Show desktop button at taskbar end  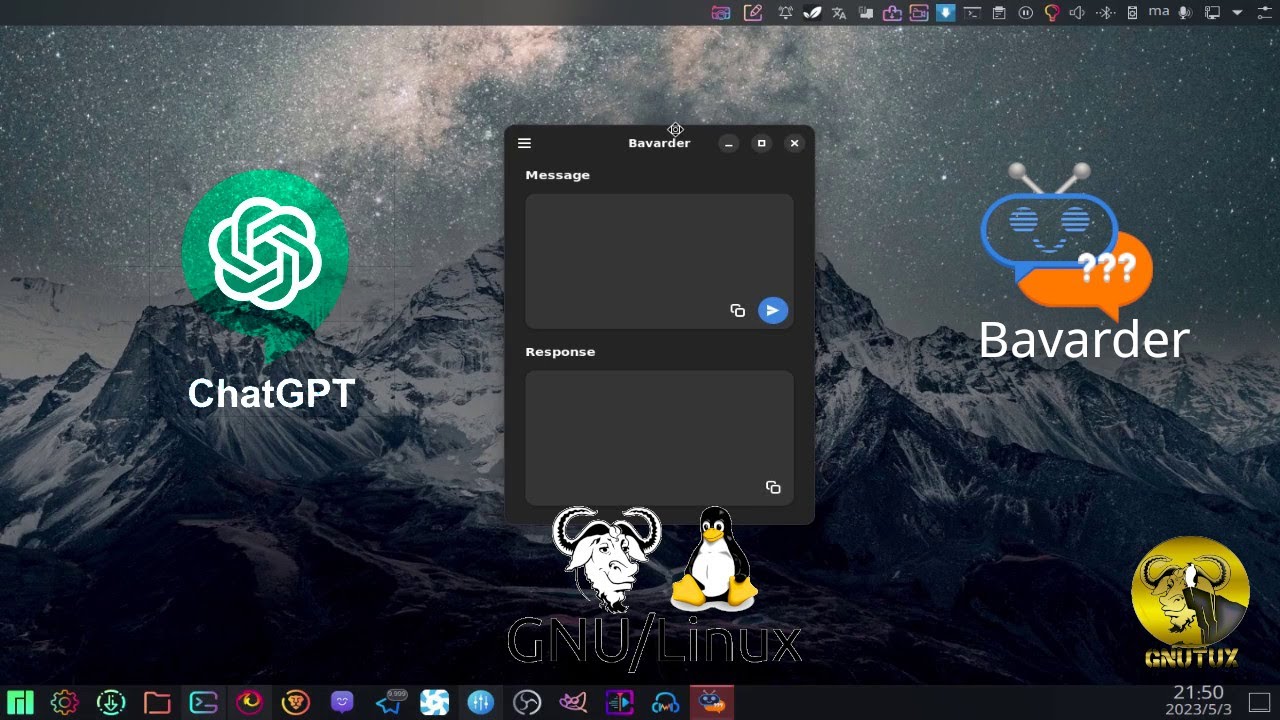point(1259,703)
